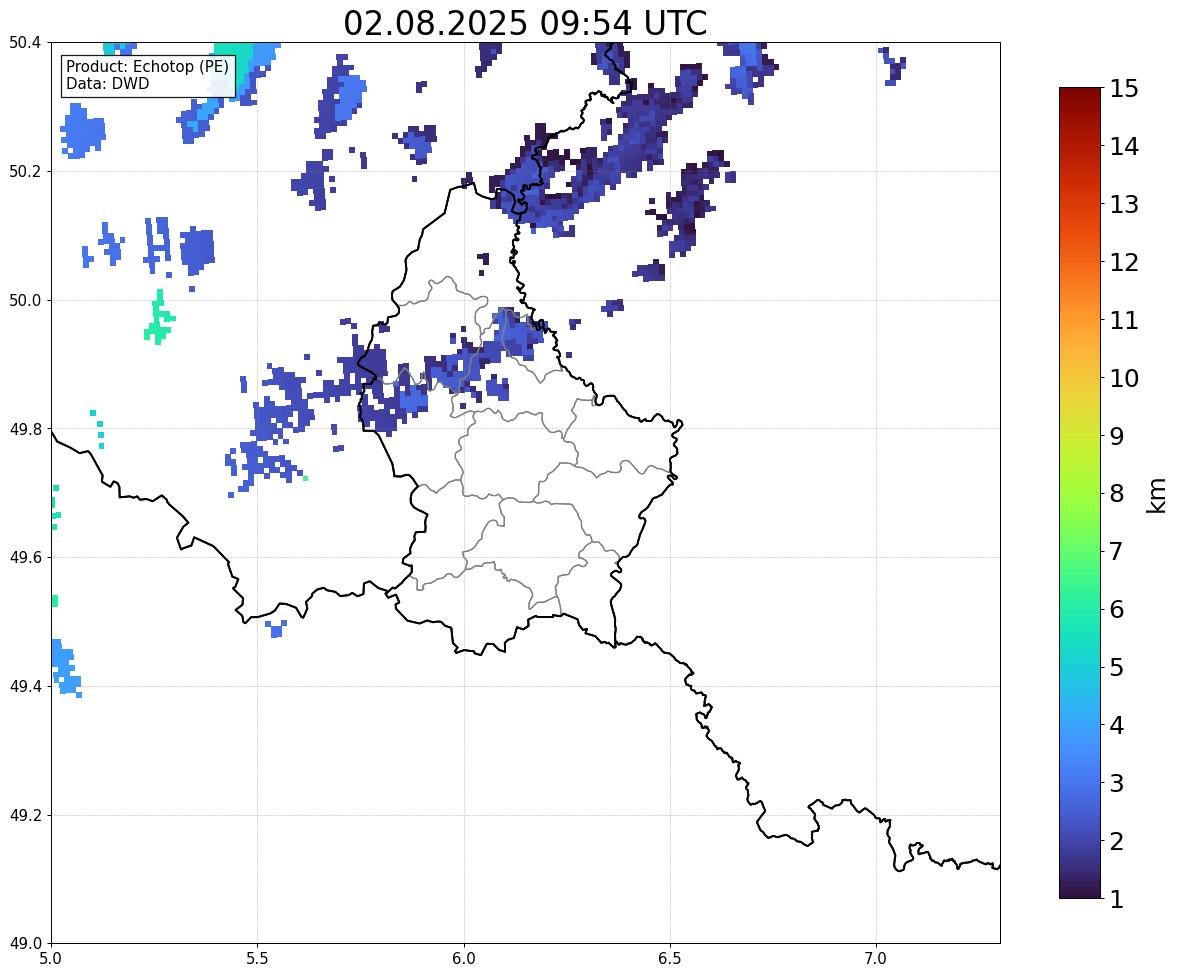The image size is (1178, 976).
Task: Click the colorbar label '14'
Action: click(x=1124, y=147)
